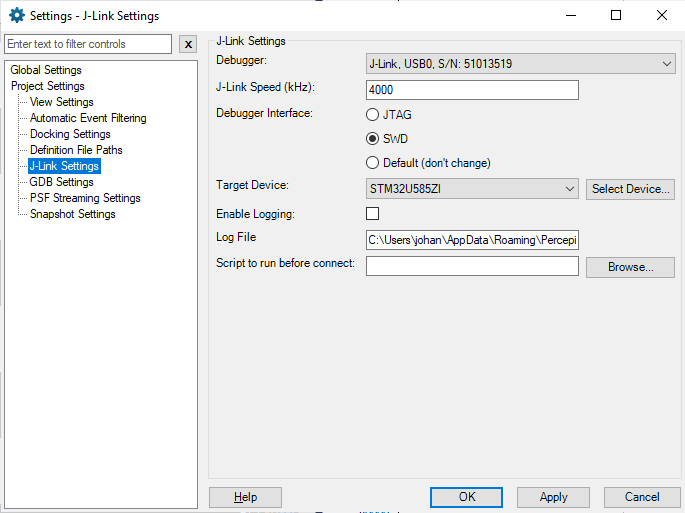Screen dimensions: 685x513
Task: Open Snapshot Settings page
Action: point(73,214)
